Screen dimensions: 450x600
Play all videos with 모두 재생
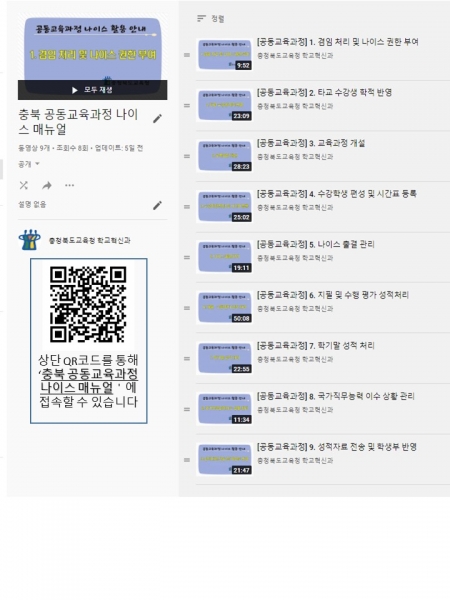point(92,90)
